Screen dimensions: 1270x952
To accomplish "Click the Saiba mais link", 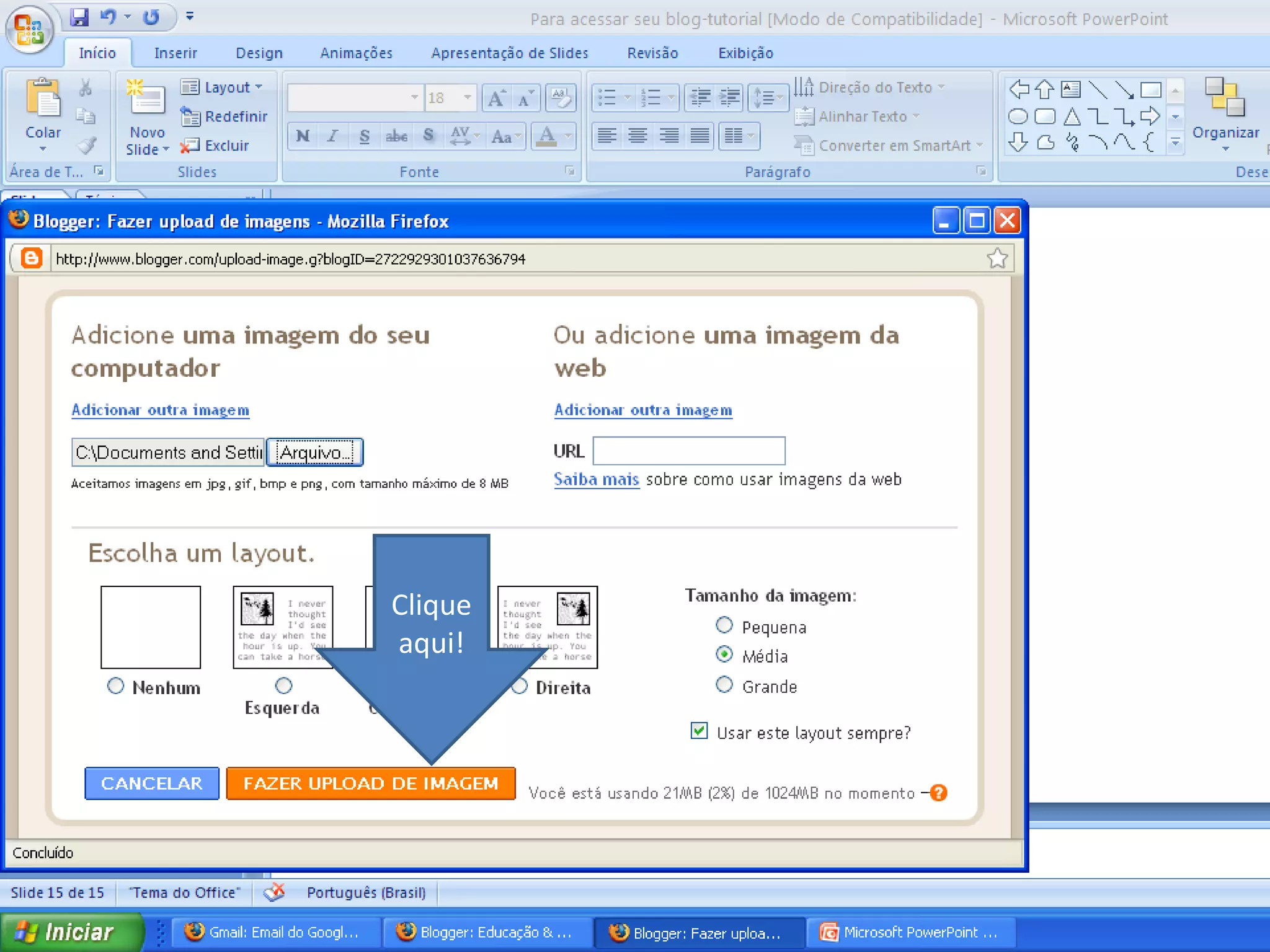I will pyautogui.click(x=596, y=479).
